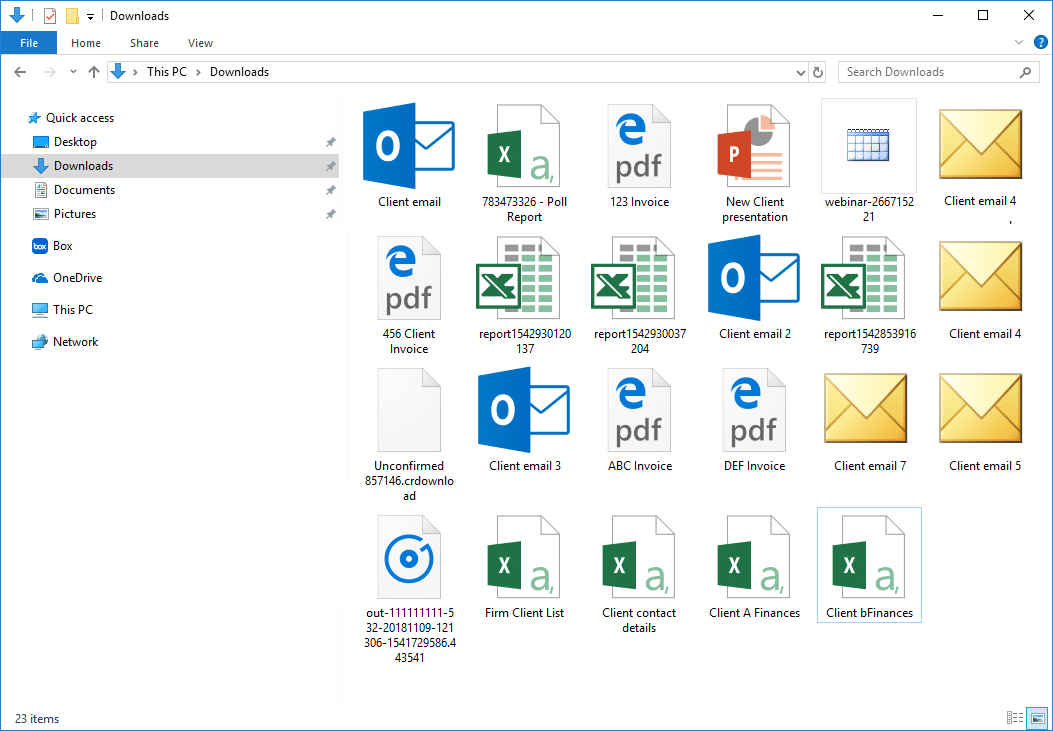Expand the chevron after This PC breadcrumb
The width and height of the screenshot is (1053, 731).
click(x=198, y=72)
